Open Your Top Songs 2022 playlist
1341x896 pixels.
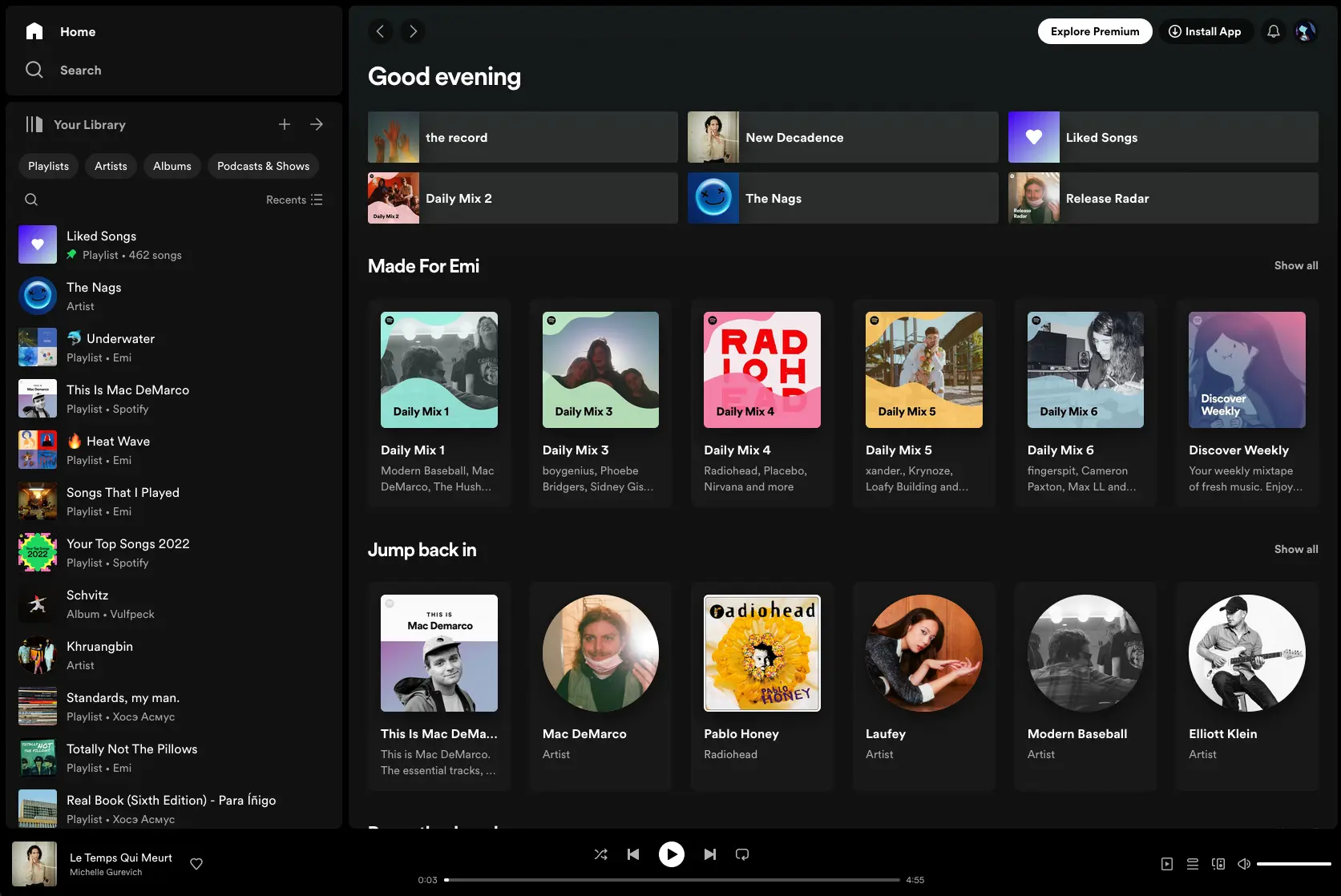[x=174, y=552]
